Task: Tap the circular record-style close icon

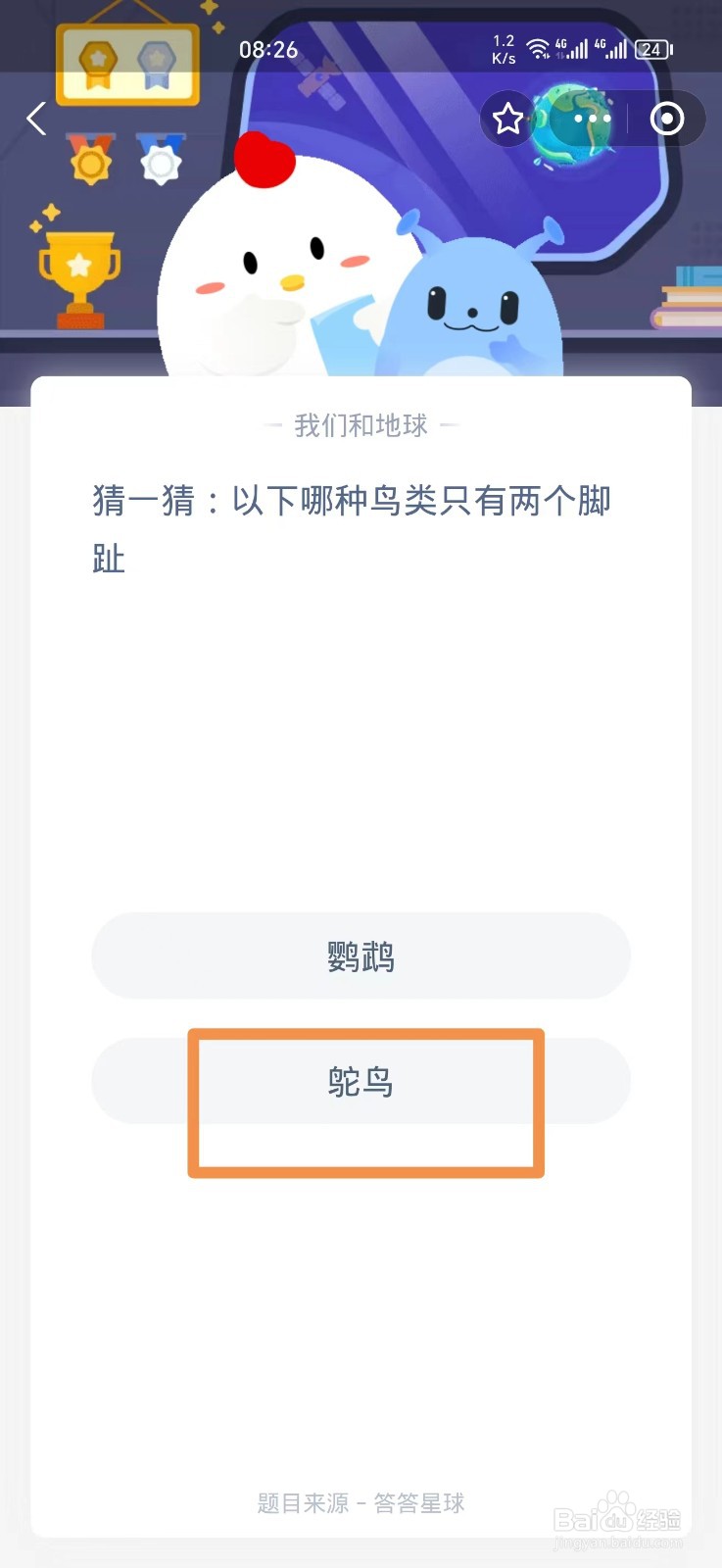Action: tap(667, 119)
